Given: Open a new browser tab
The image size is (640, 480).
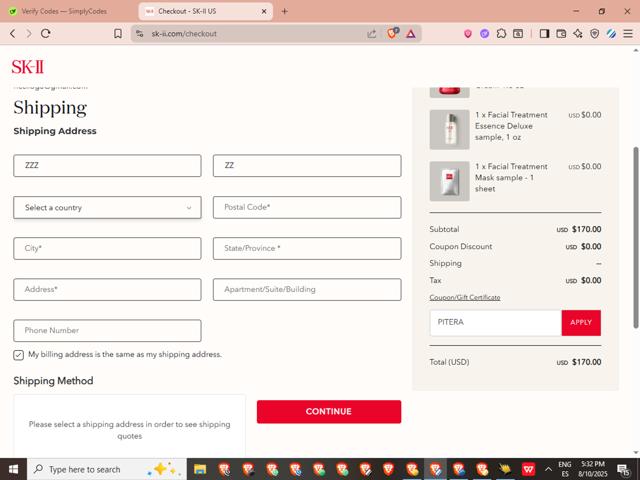Looking at the screenshot, I should [x=284, y=11].
